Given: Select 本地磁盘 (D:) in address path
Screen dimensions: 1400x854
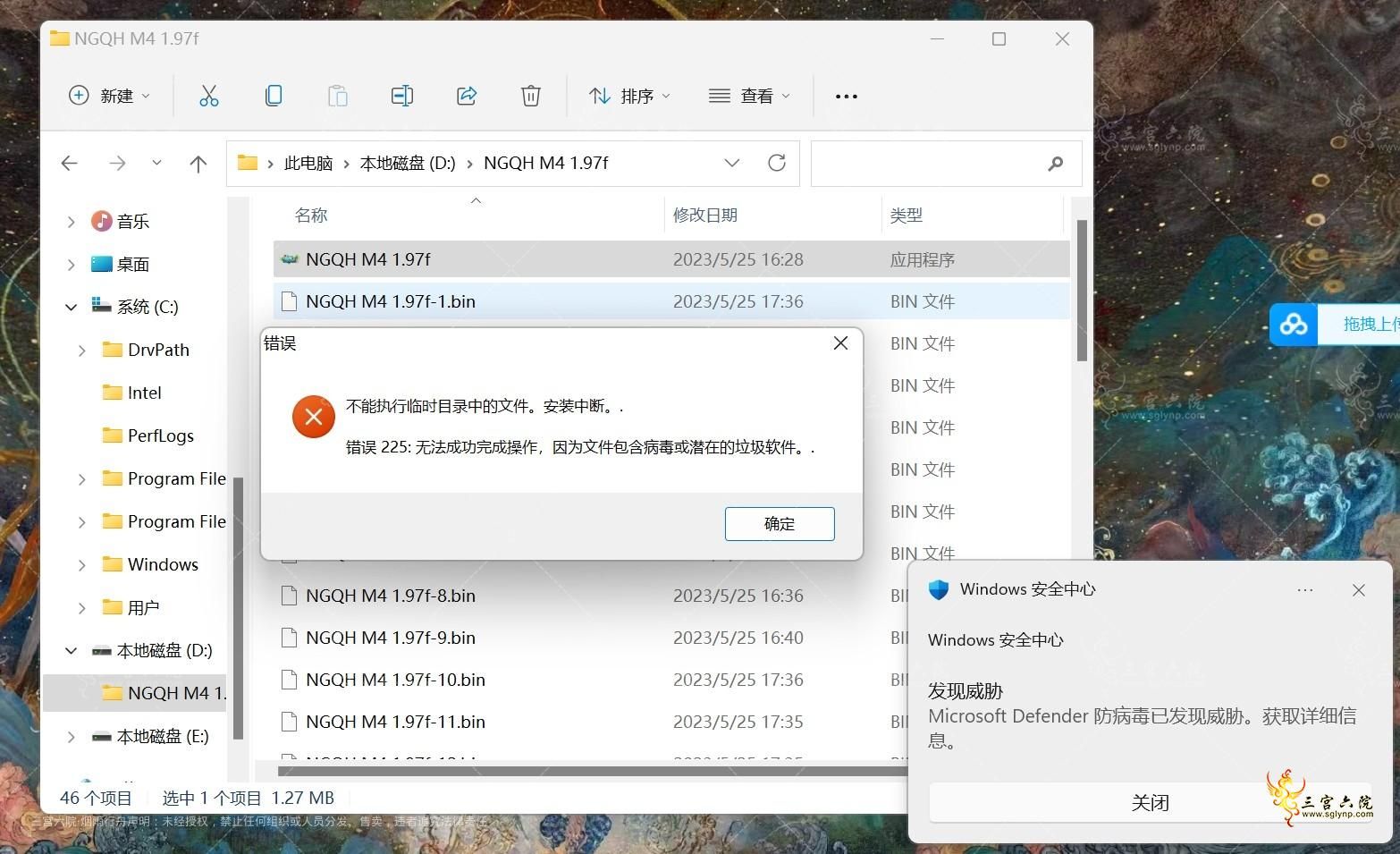Looking at the screenshot, I should click(408, 163).
